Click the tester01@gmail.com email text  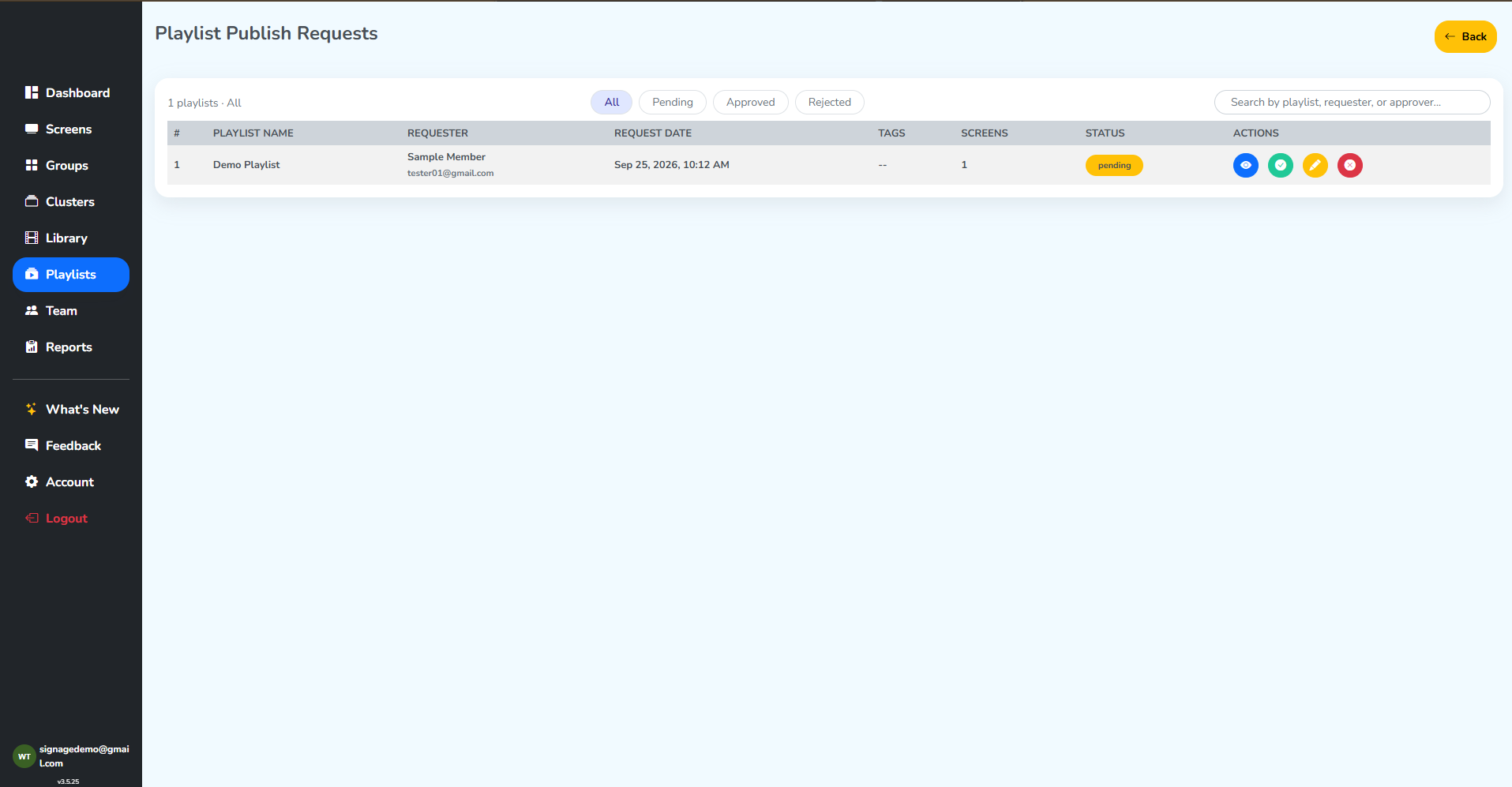[450, 173]
